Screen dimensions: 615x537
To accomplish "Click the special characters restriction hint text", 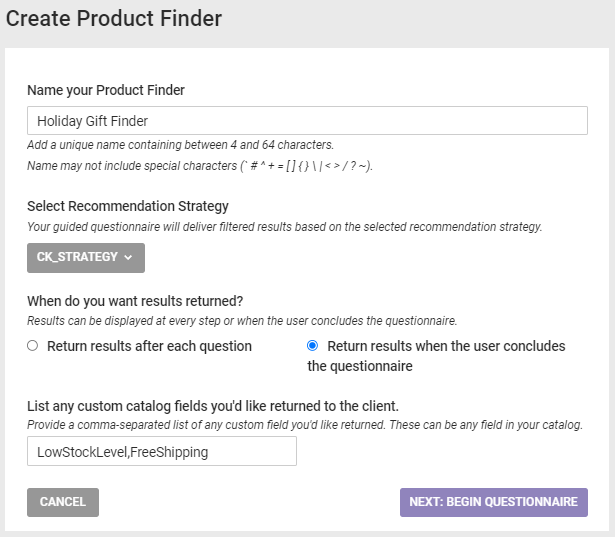I will [200, 165].
